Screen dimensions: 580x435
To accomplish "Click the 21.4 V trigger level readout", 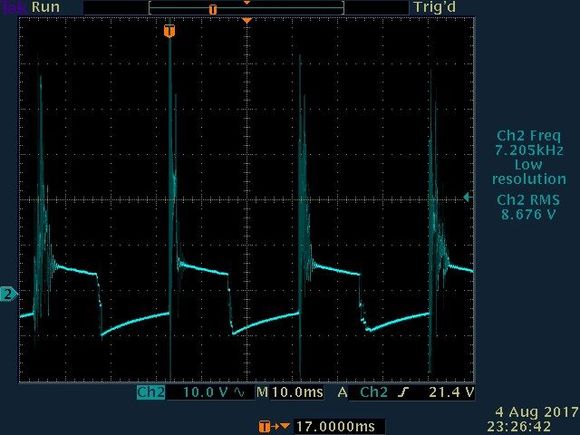I will [451, 392].
